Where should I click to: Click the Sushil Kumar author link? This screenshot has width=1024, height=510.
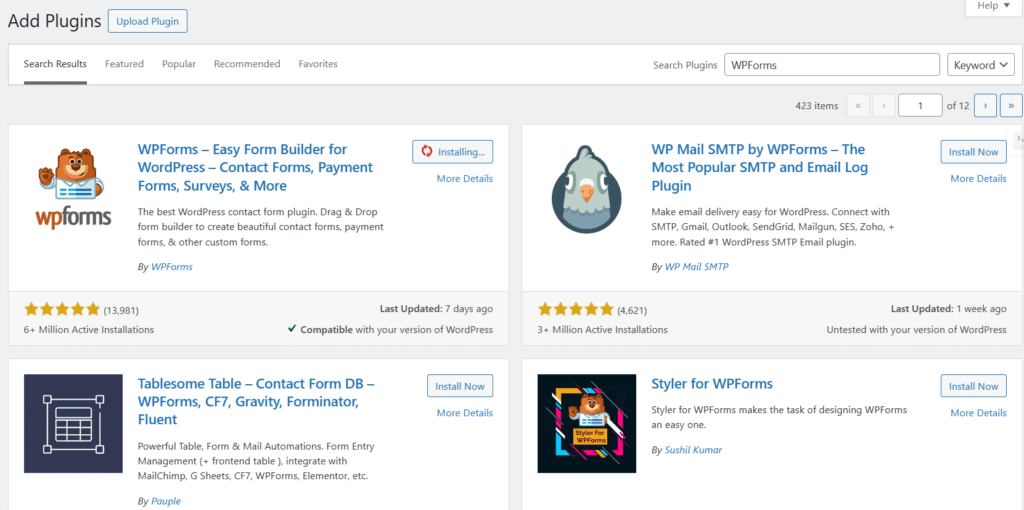click(x=694, y=450)
